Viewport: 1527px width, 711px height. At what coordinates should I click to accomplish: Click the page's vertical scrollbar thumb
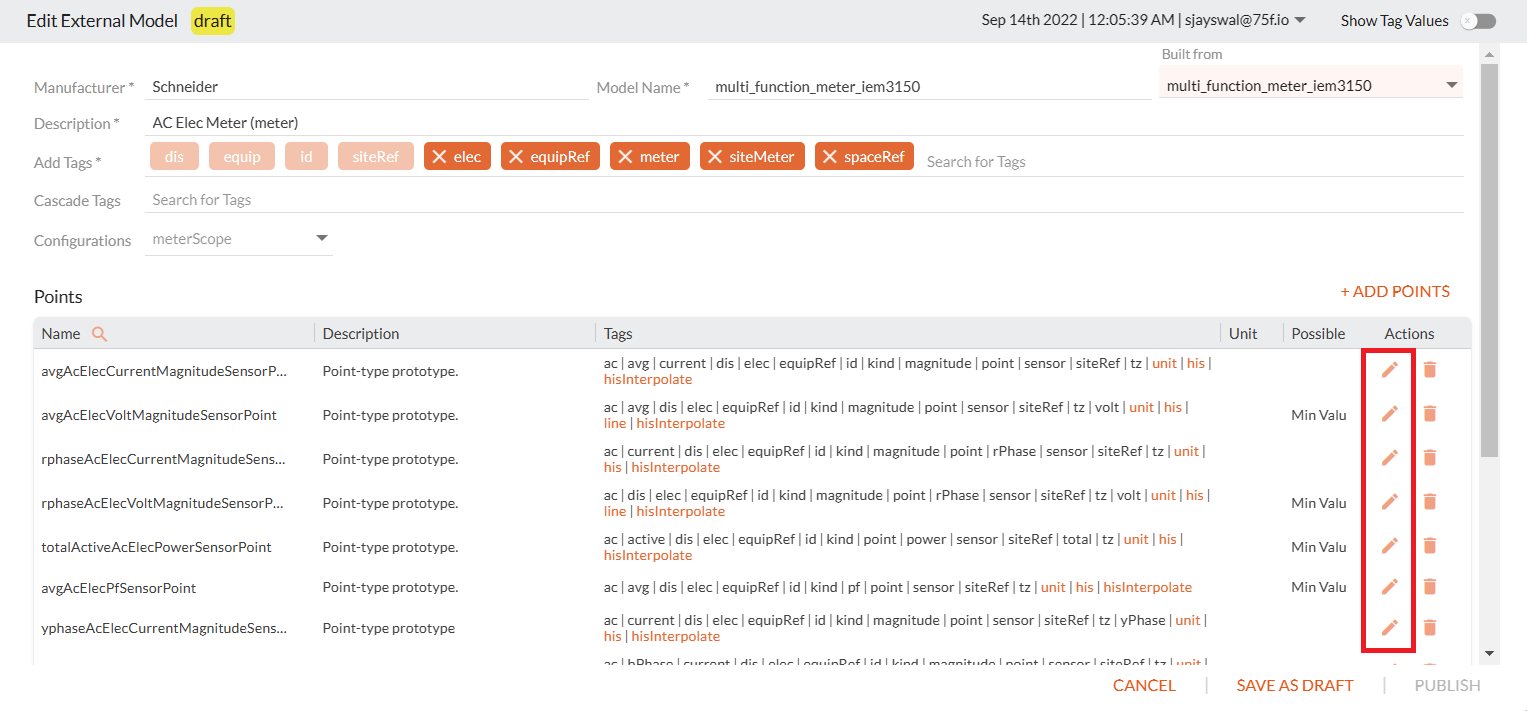coord(1489,260)
